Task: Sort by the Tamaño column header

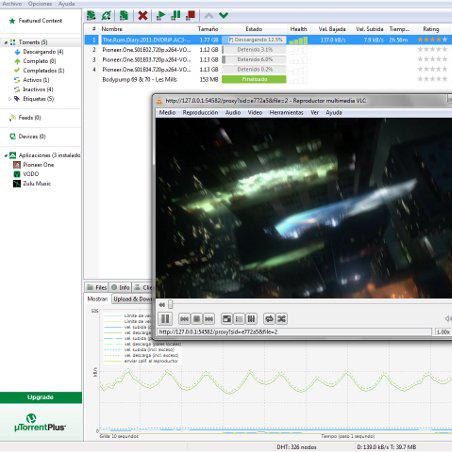Action: [208, 29]
